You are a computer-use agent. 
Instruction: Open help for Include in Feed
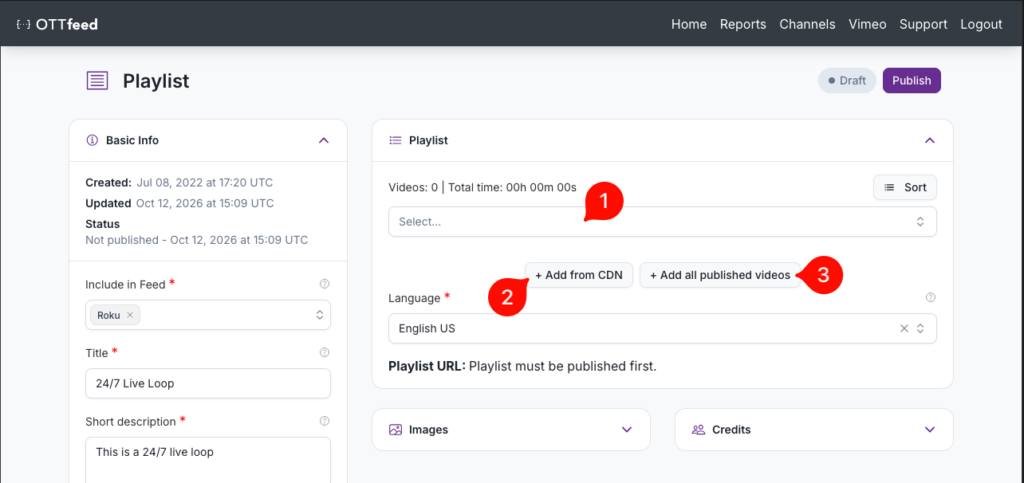click(x=325, y=284)
